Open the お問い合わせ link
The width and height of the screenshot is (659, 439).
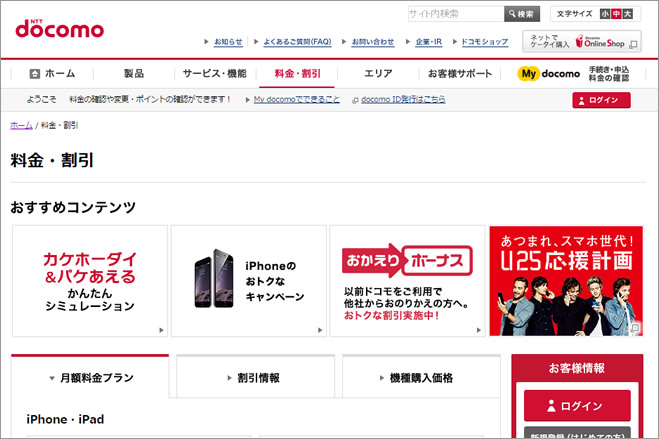tap(373, 42)
